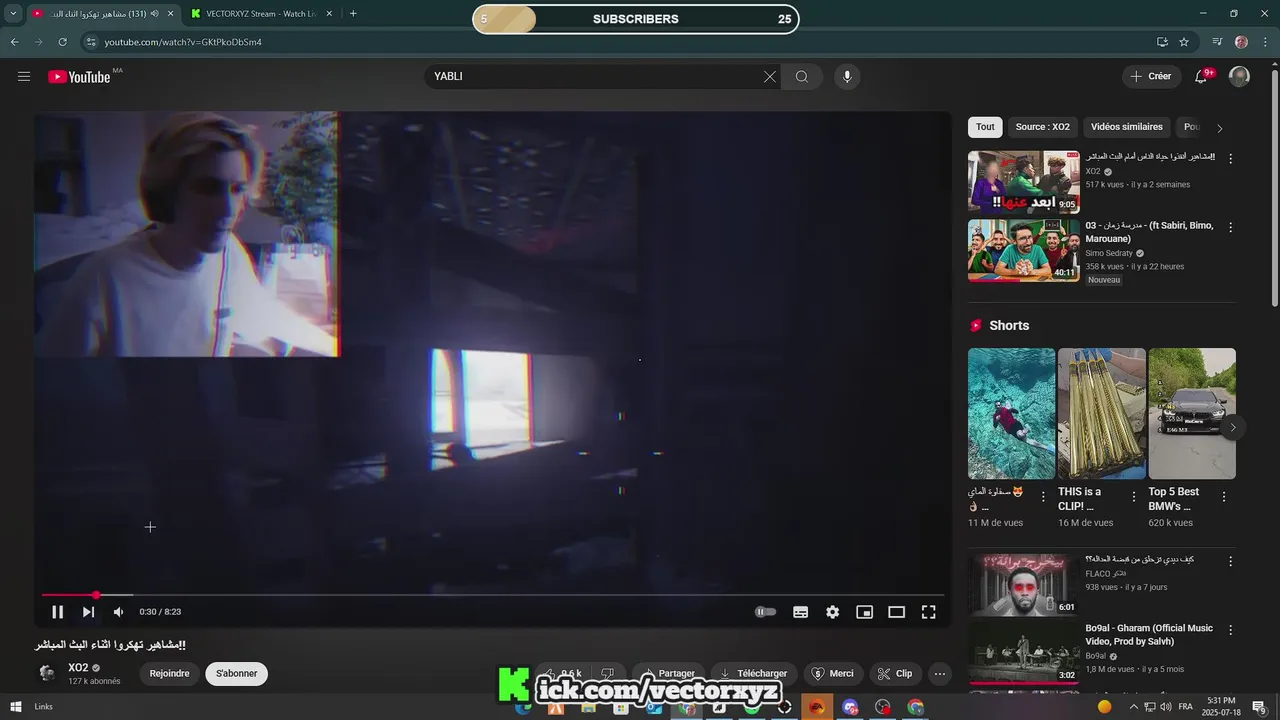Open the account avatar menu
This screenshot has height=720, width=1280.
click(x=1239, y=77)
